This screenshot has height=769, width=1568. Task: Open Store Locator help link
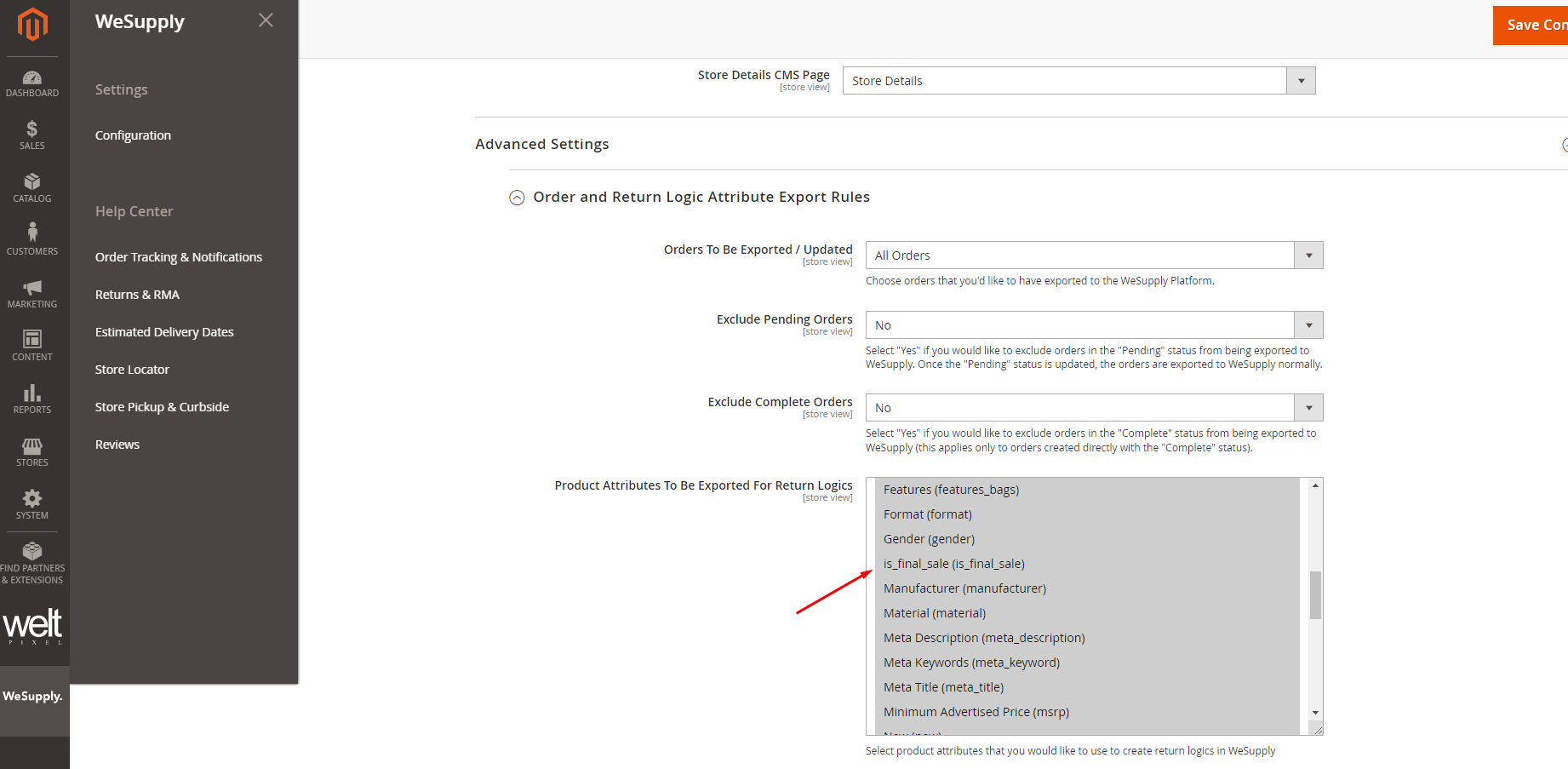pyautogui.click(x=132, y=370)
